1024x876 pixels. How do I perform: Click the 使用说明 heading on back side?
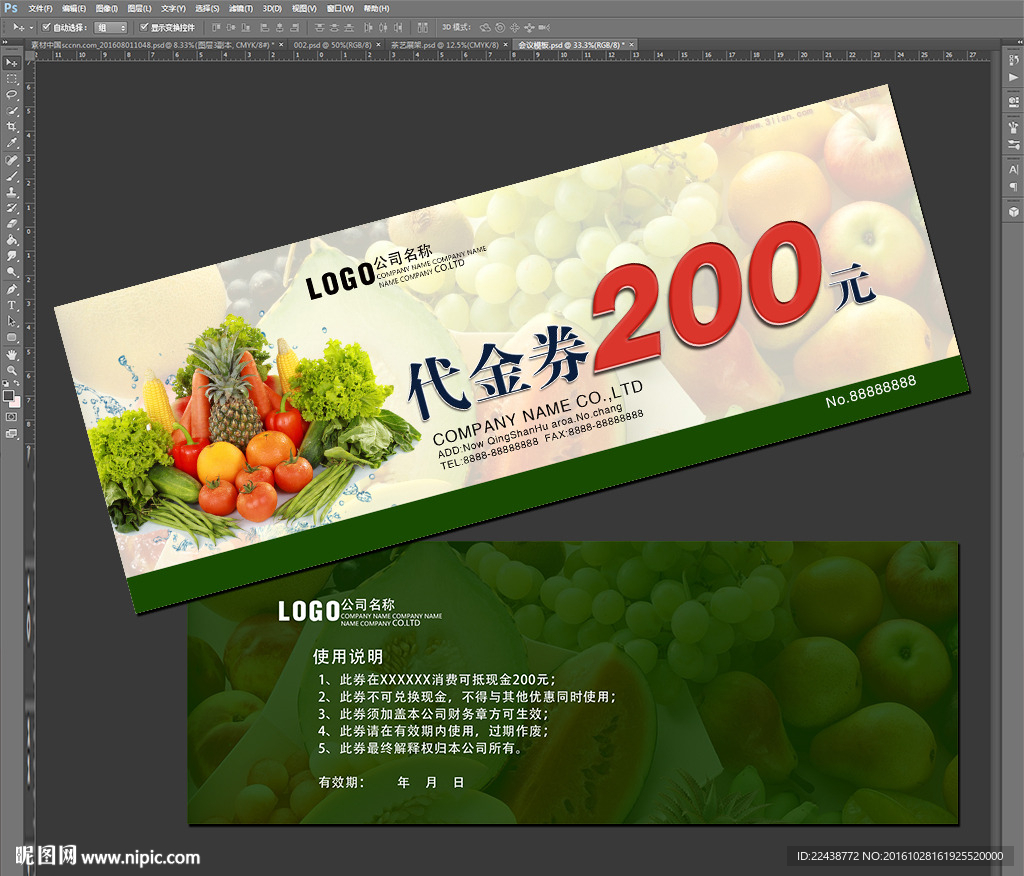pyautogui.click(x=347, y=657)
